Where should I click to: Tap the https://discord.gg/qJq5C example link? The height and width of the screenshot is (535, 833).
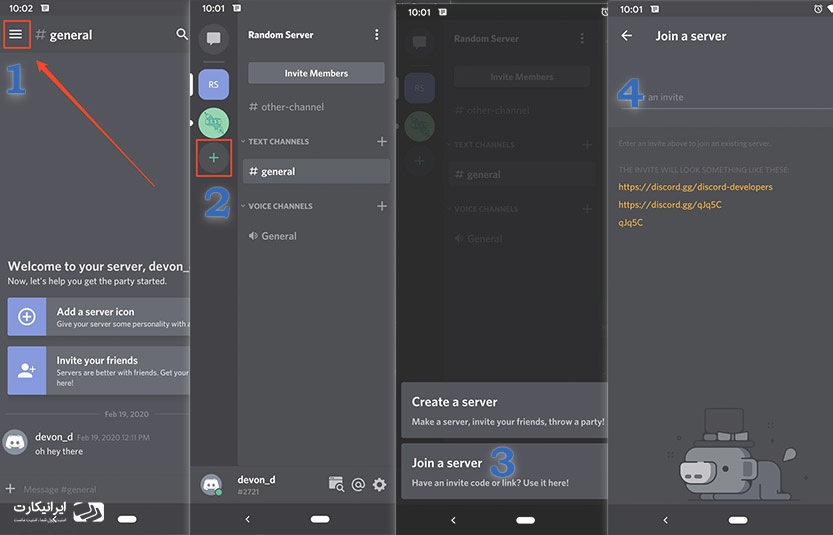[670, 205]
